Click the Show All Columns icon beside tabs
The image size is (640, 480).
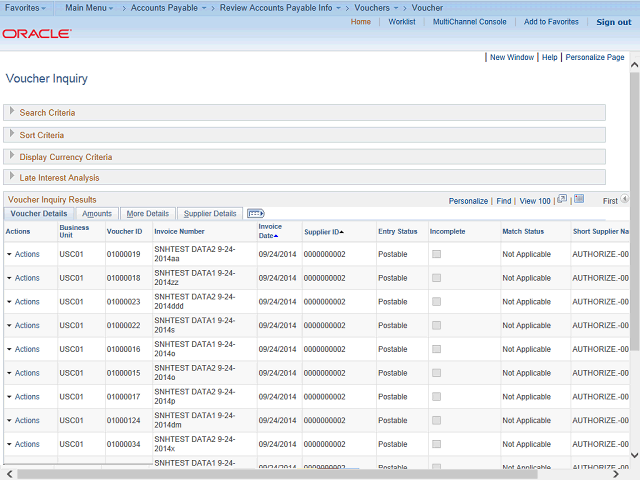click(255, 213)
